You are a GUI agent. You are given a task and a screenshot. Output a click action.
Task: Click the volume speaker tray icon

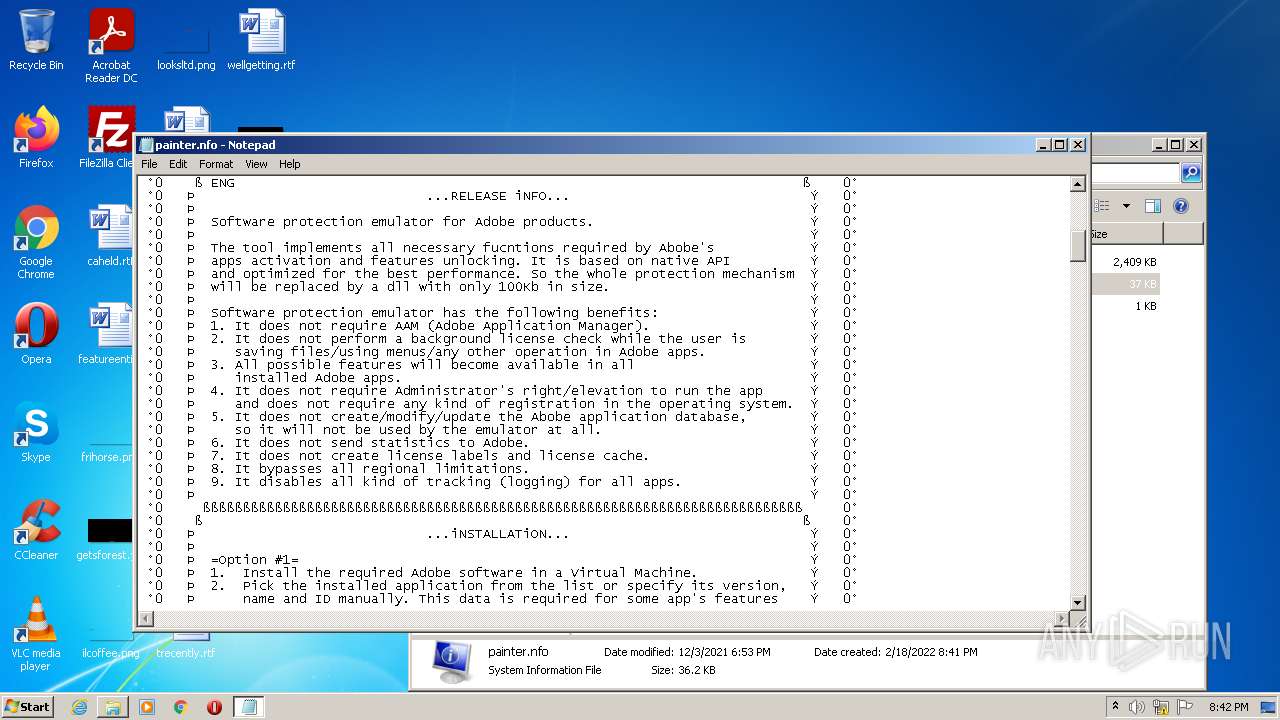tap(1139, 707)
